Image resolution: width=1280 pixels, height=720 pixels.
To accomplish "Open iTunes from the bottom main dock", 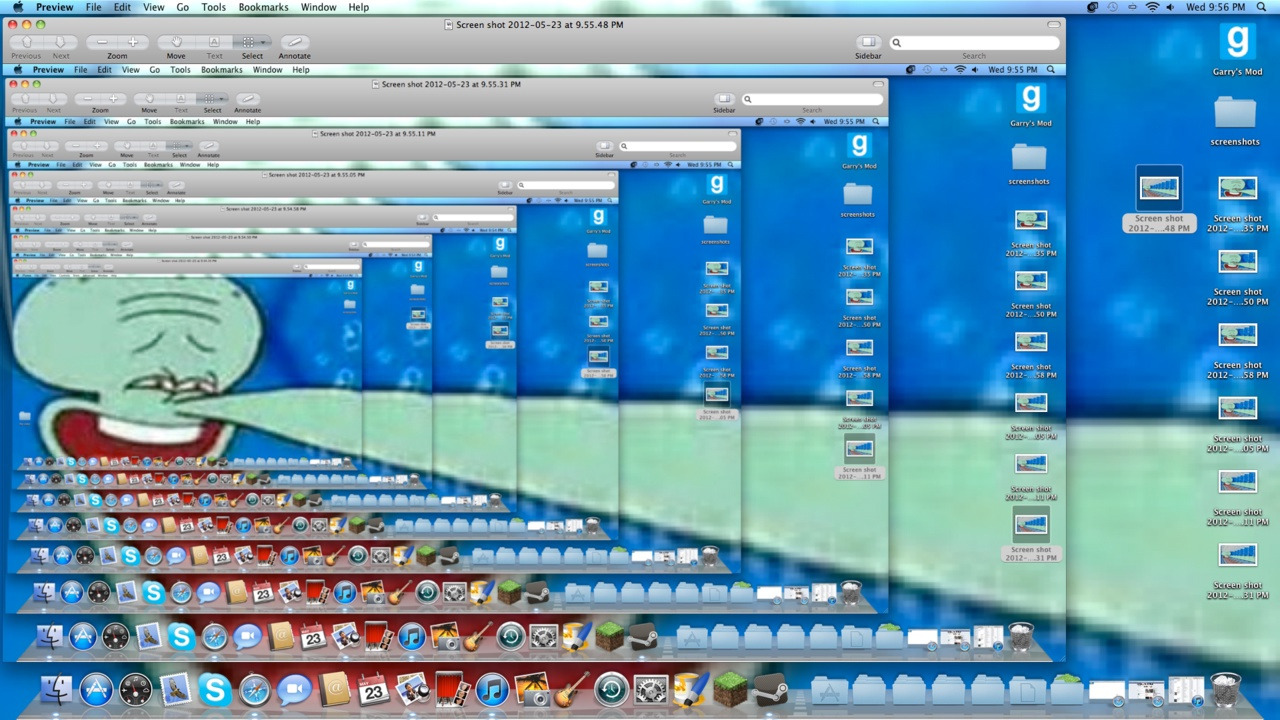I will click(x=492, y=690).
